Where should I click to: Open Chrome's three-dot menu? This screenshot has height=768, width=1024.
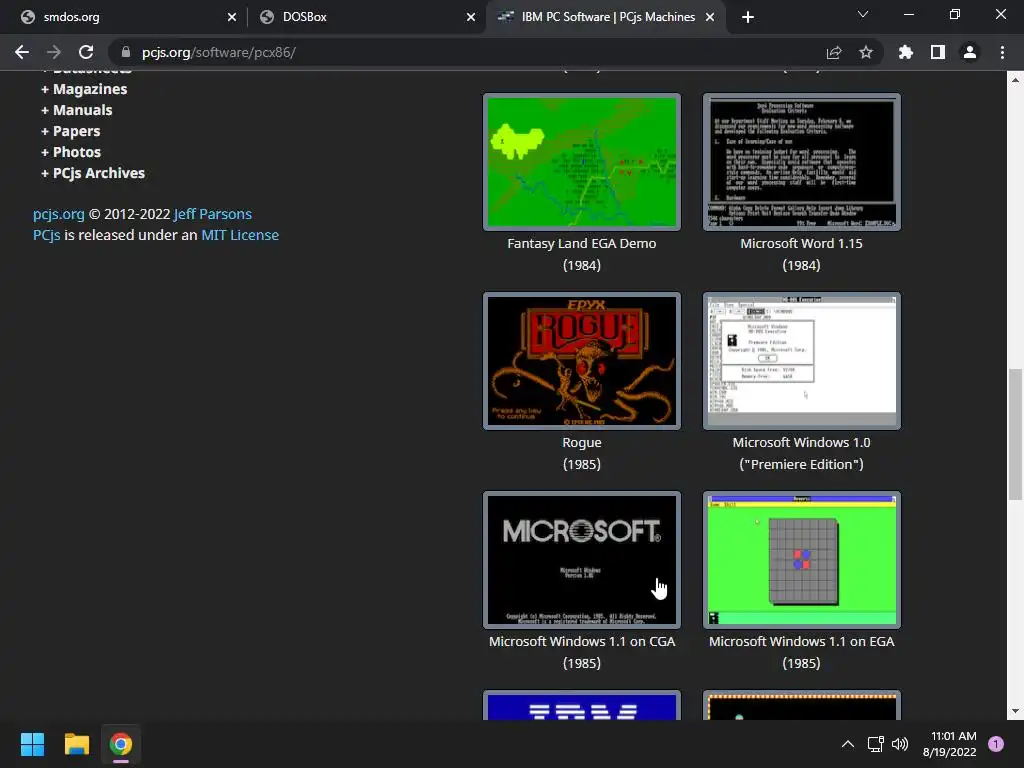point(1002,52)
